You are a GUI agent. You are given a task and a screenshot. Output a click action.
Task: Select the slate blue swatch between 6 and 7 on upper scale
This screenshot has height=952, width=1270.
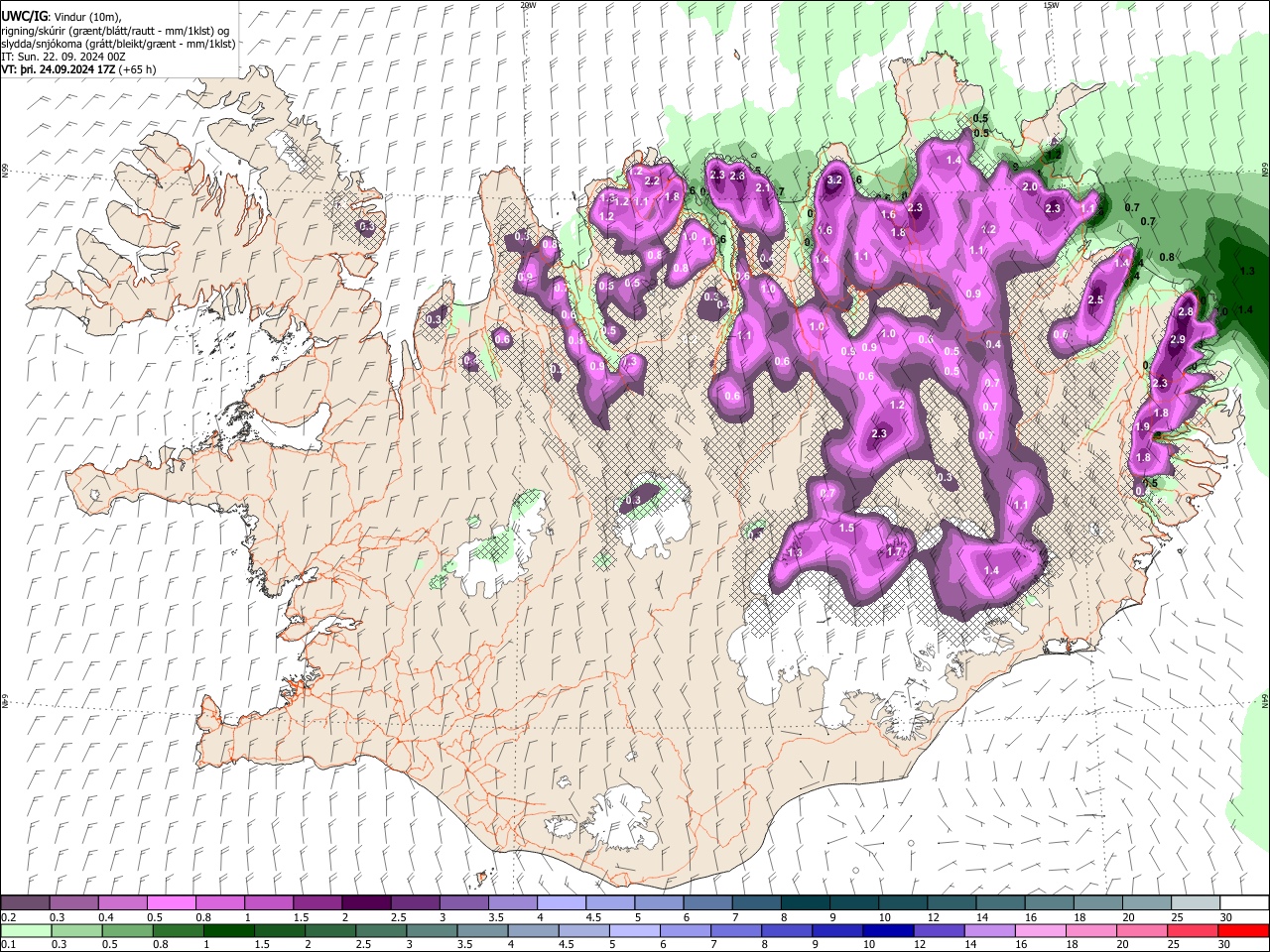(x=708, y=903)
